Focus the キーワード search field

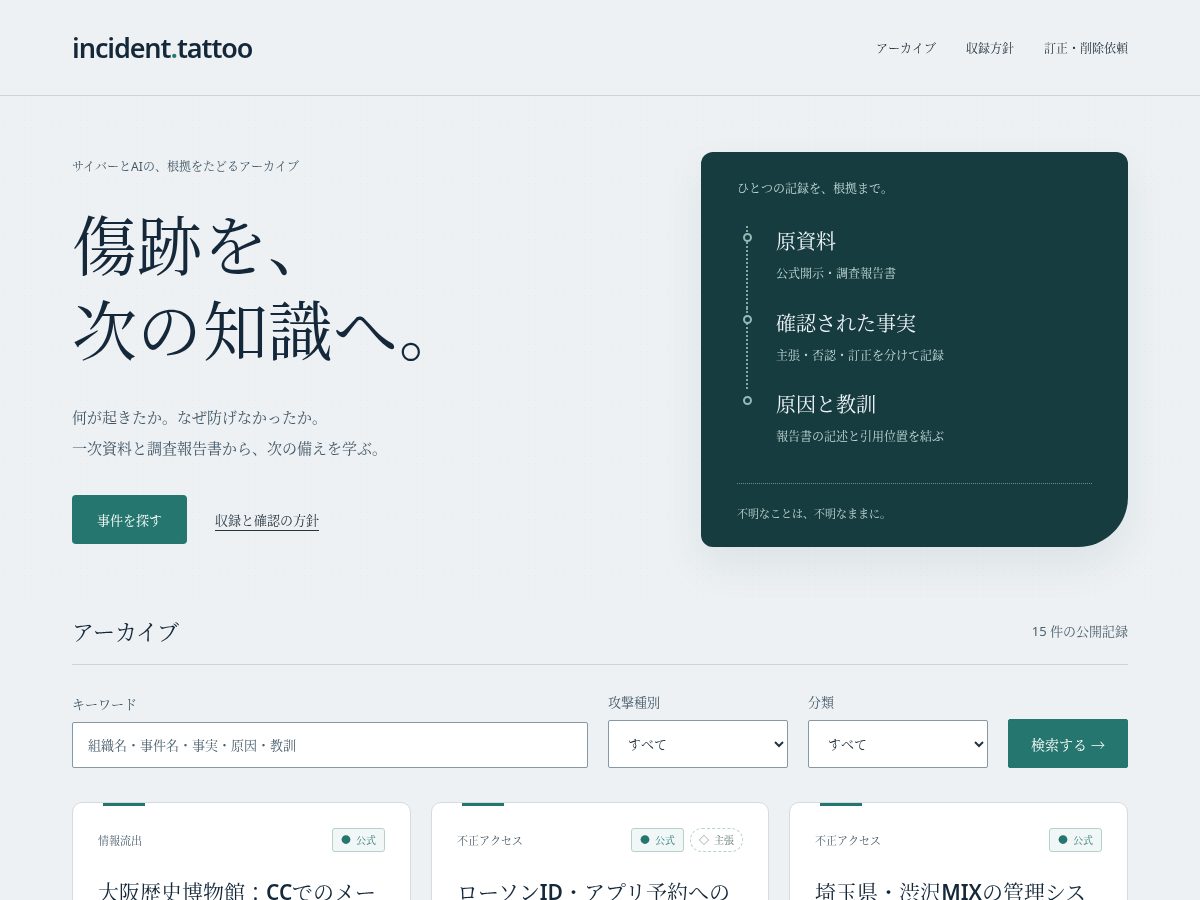[330, 745]
